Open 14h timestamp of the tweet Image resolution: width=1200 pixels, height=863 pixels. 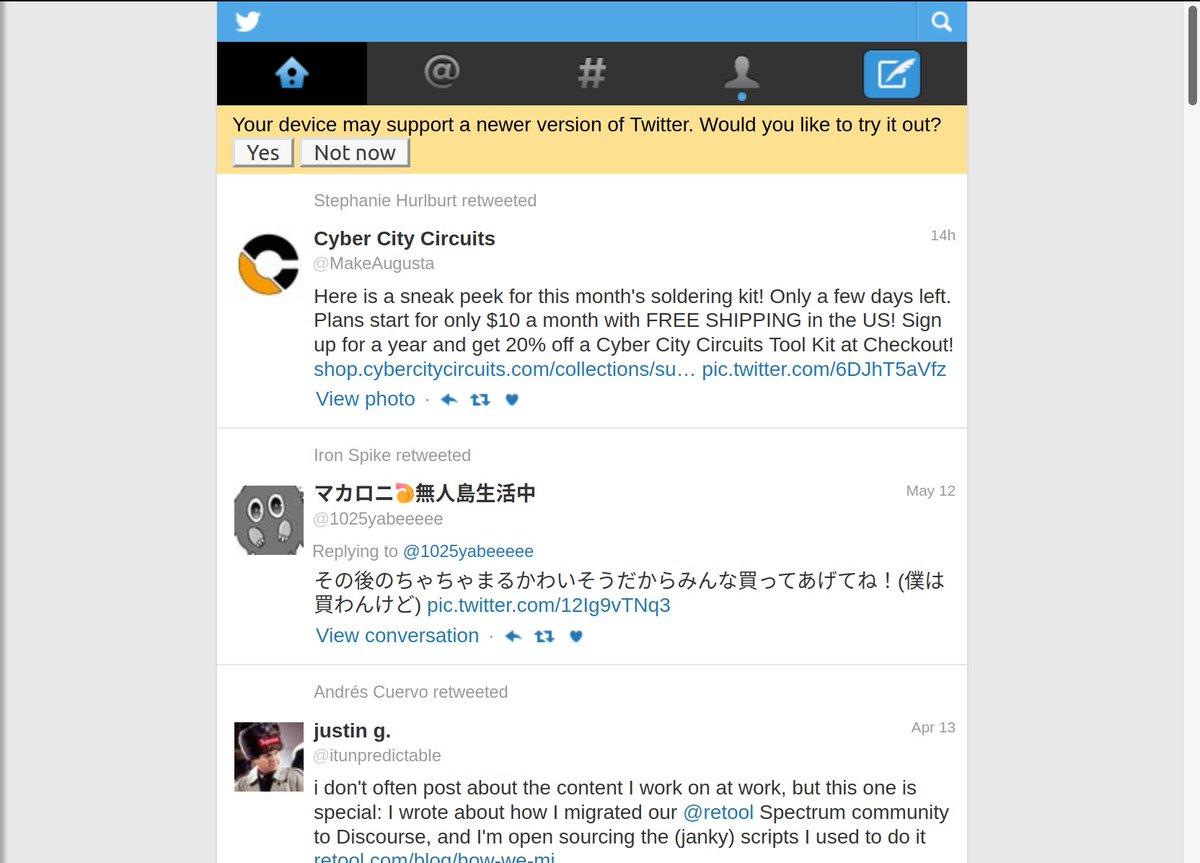tap(943, 235)
